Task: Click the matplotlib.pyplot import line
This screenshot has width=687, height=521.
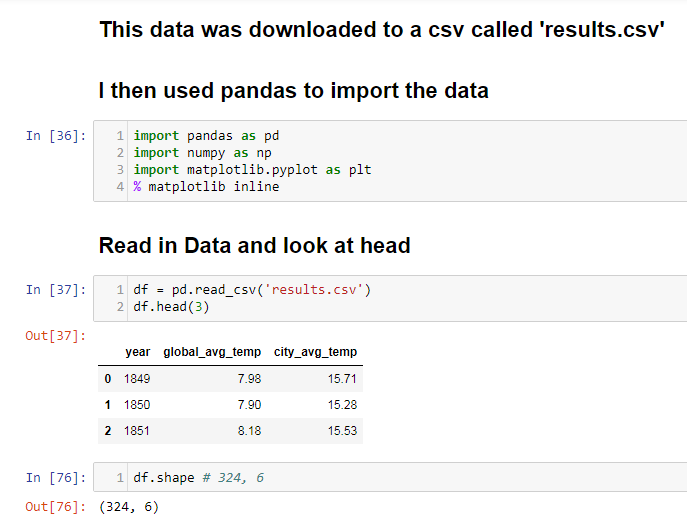Action: 252,170
